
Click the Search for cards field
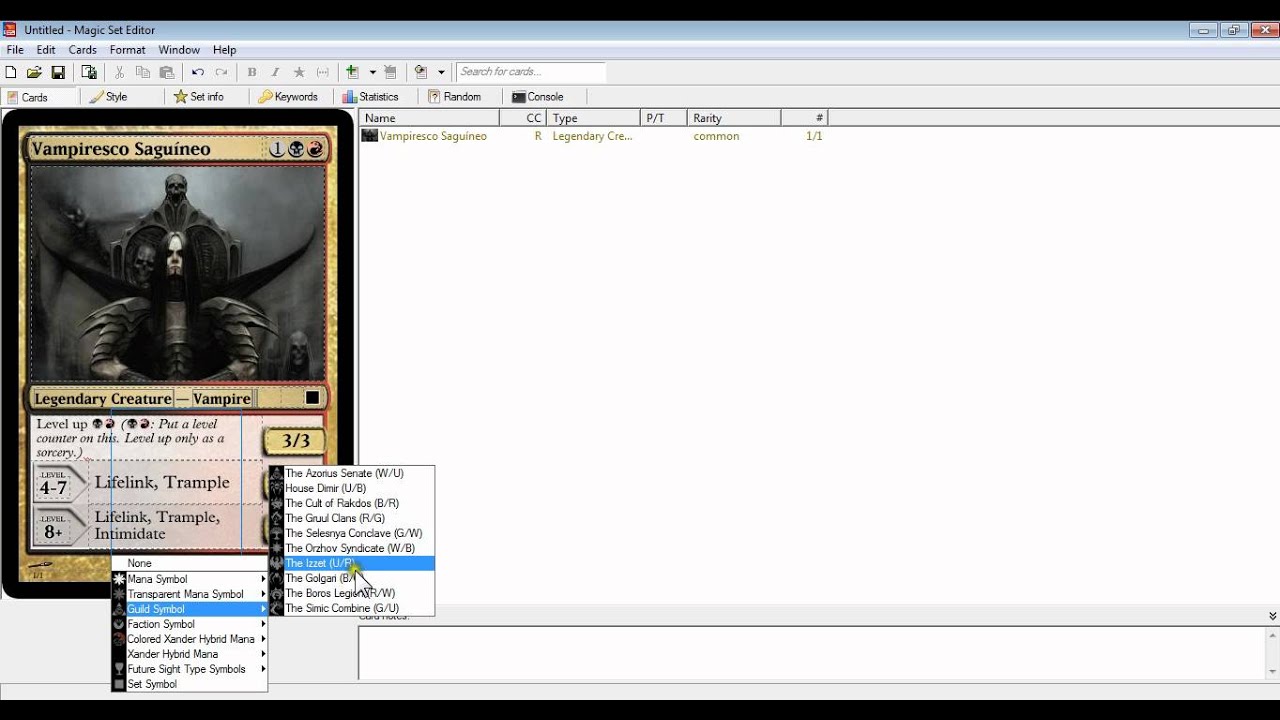pyautogui.click(x=531, y=72)
